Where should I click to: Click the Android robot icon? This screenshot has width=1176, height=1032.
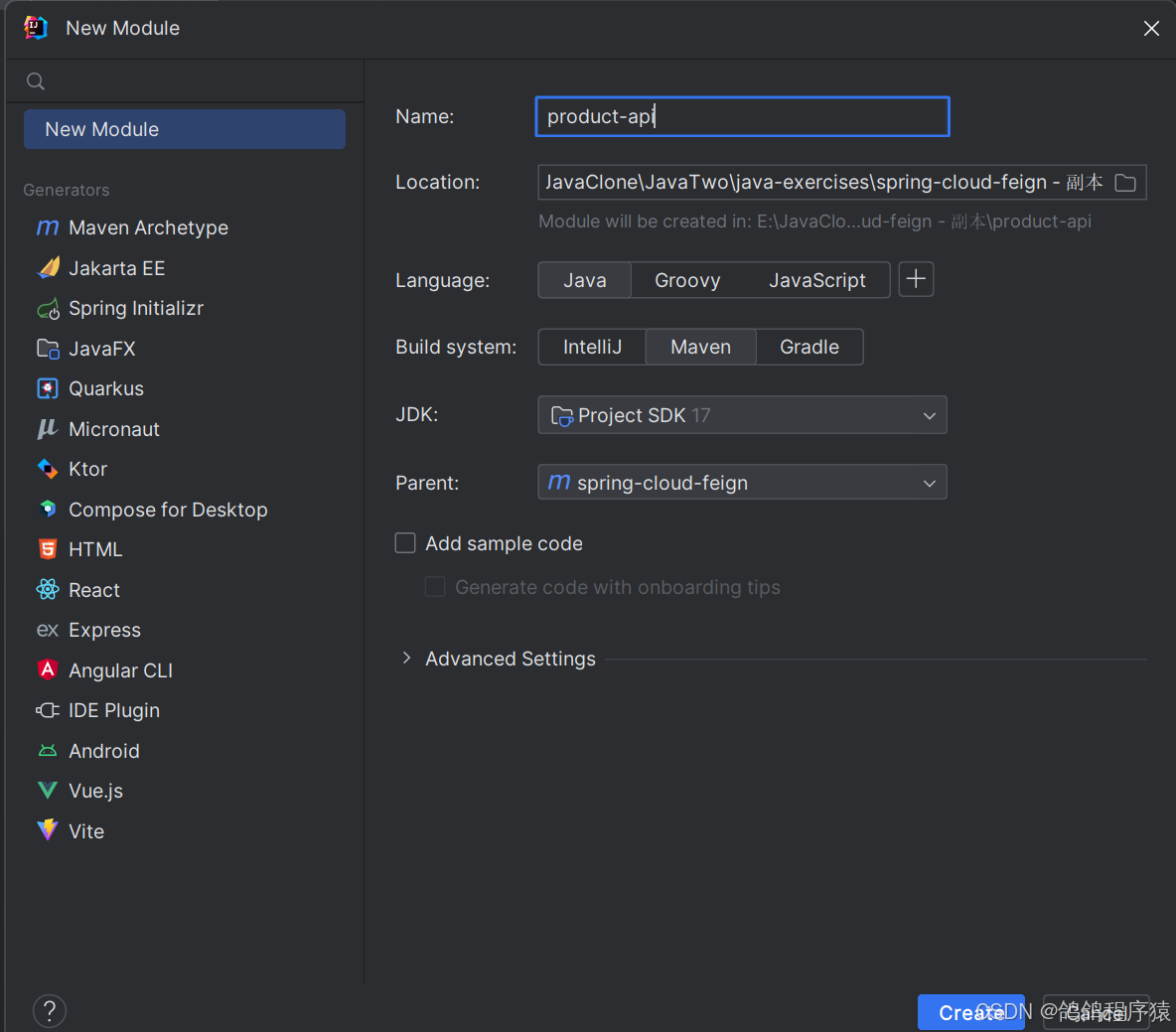point(48,751)
